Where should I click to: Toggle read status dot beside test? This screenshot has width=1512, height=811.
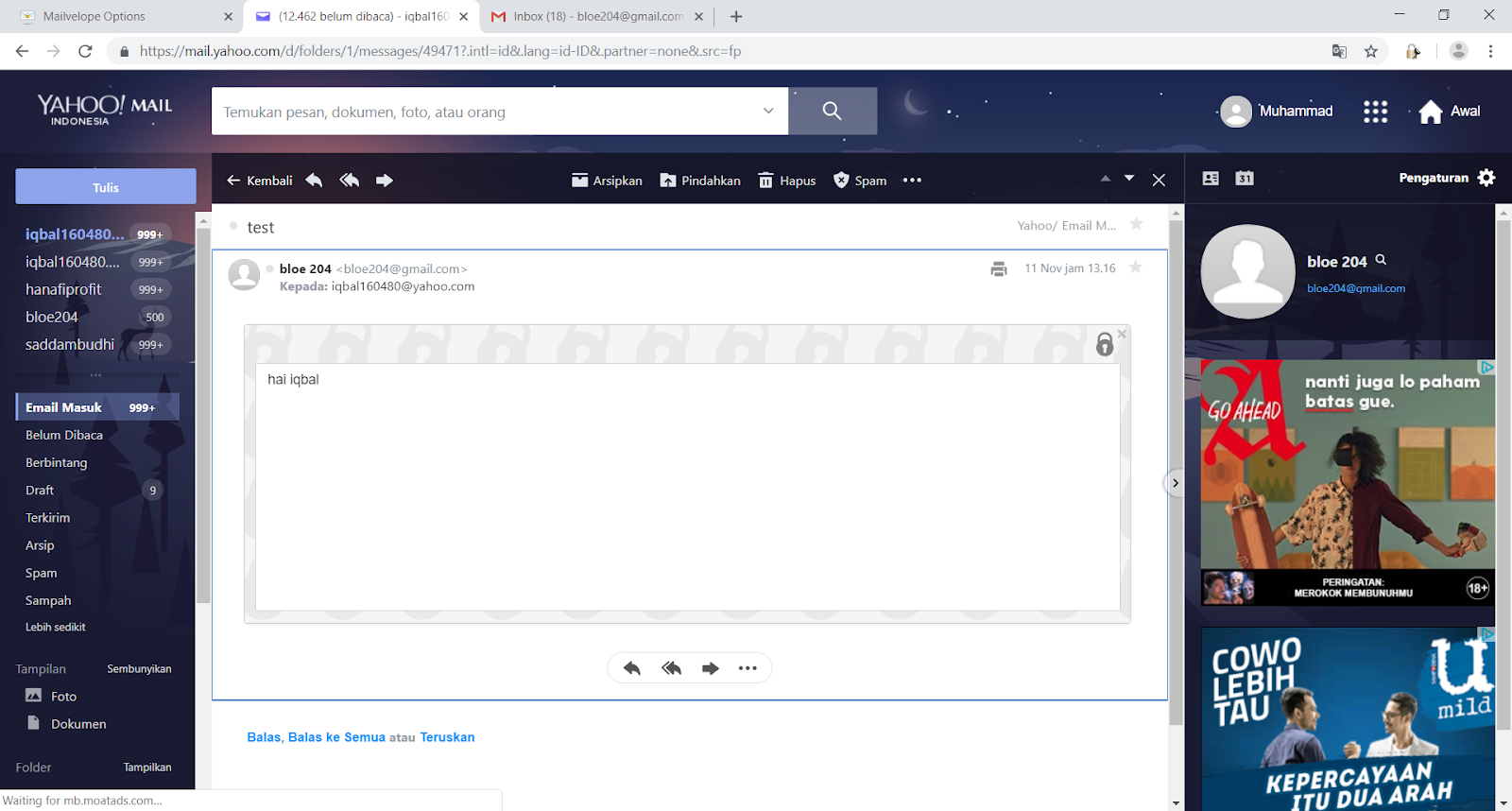233,226
